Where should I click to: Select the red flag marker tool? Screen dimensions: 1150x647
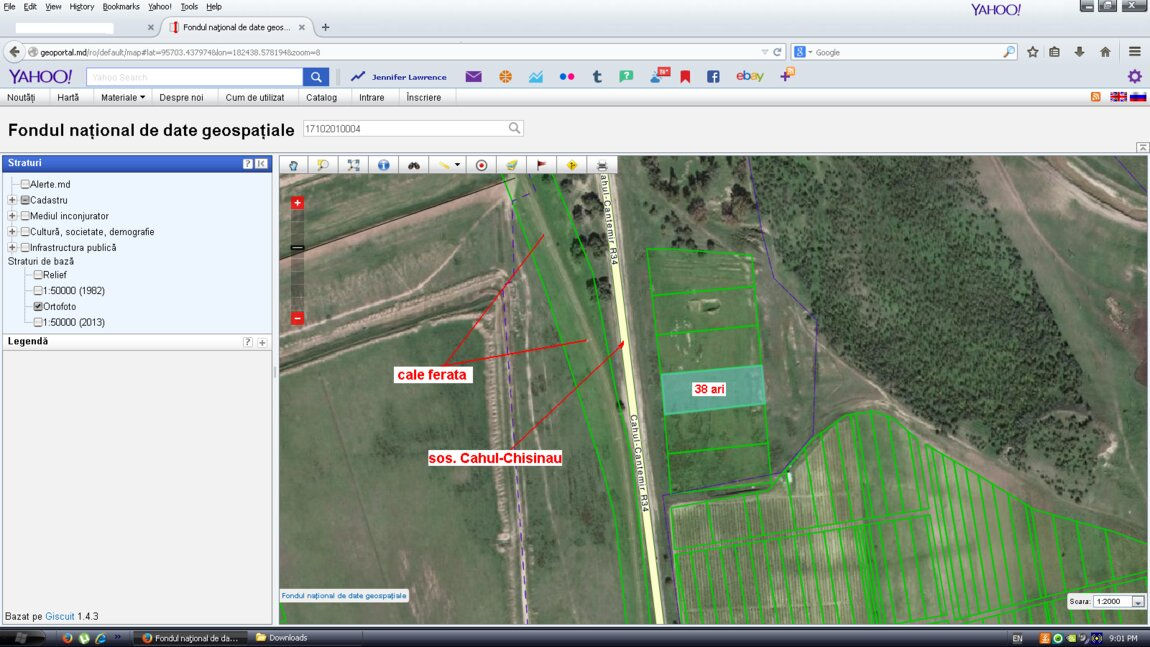[541, 165]
